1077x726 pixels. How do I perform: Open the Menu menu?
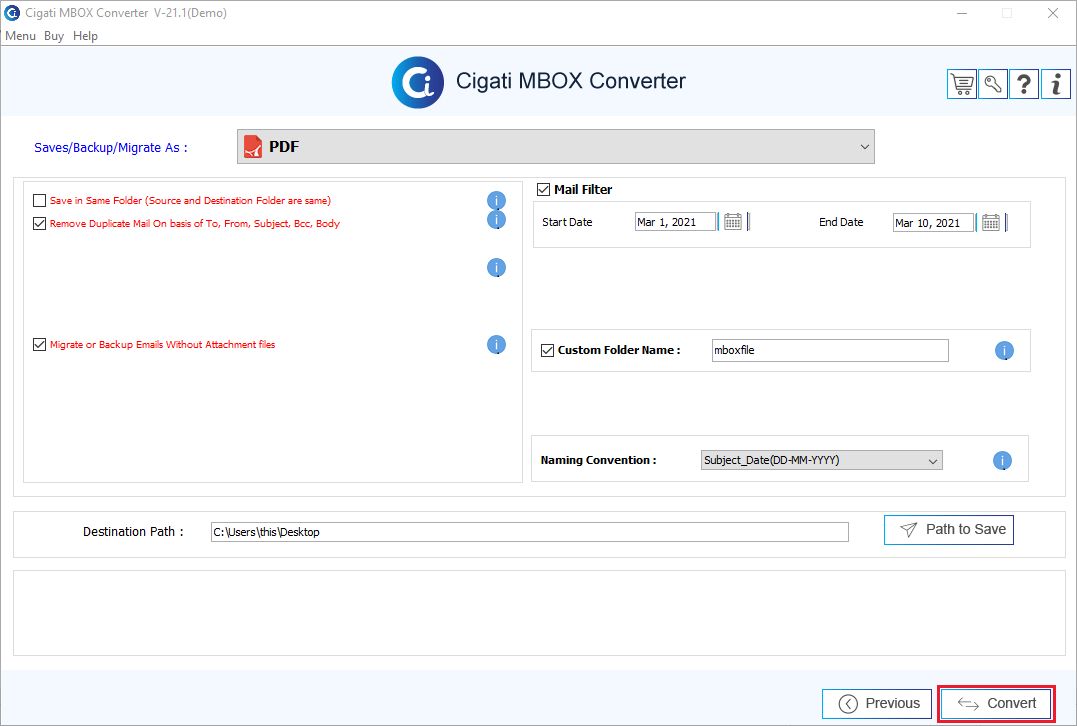20,36
